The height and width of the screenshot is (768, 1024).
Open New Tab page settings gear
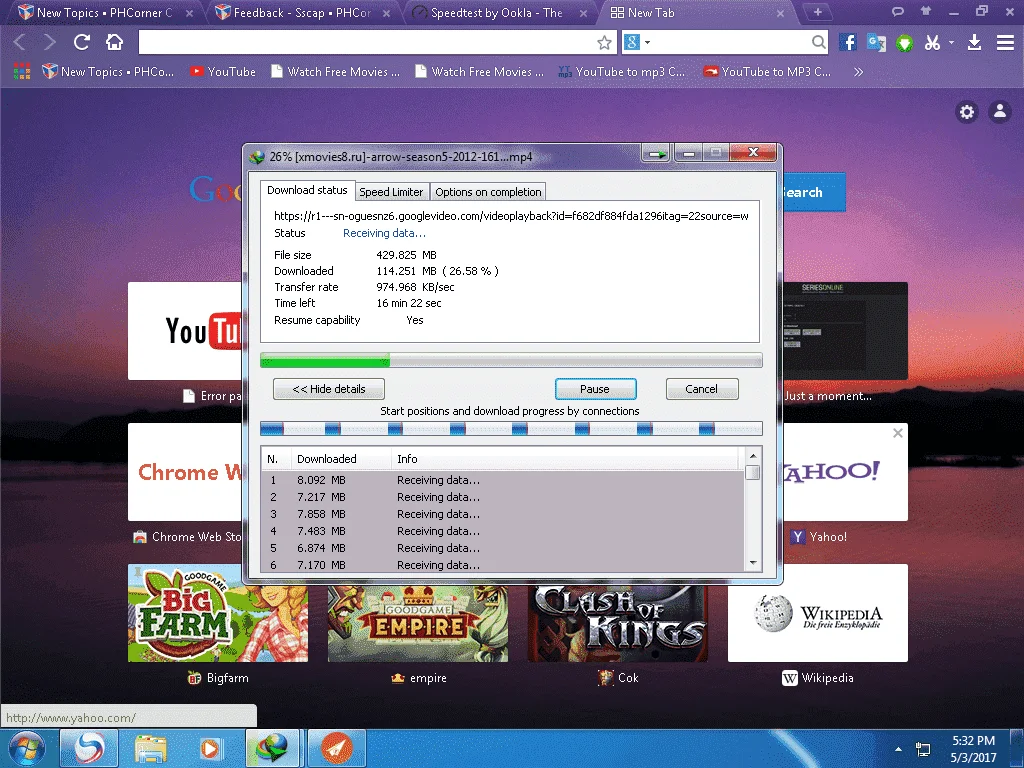[x=967, y=112]
